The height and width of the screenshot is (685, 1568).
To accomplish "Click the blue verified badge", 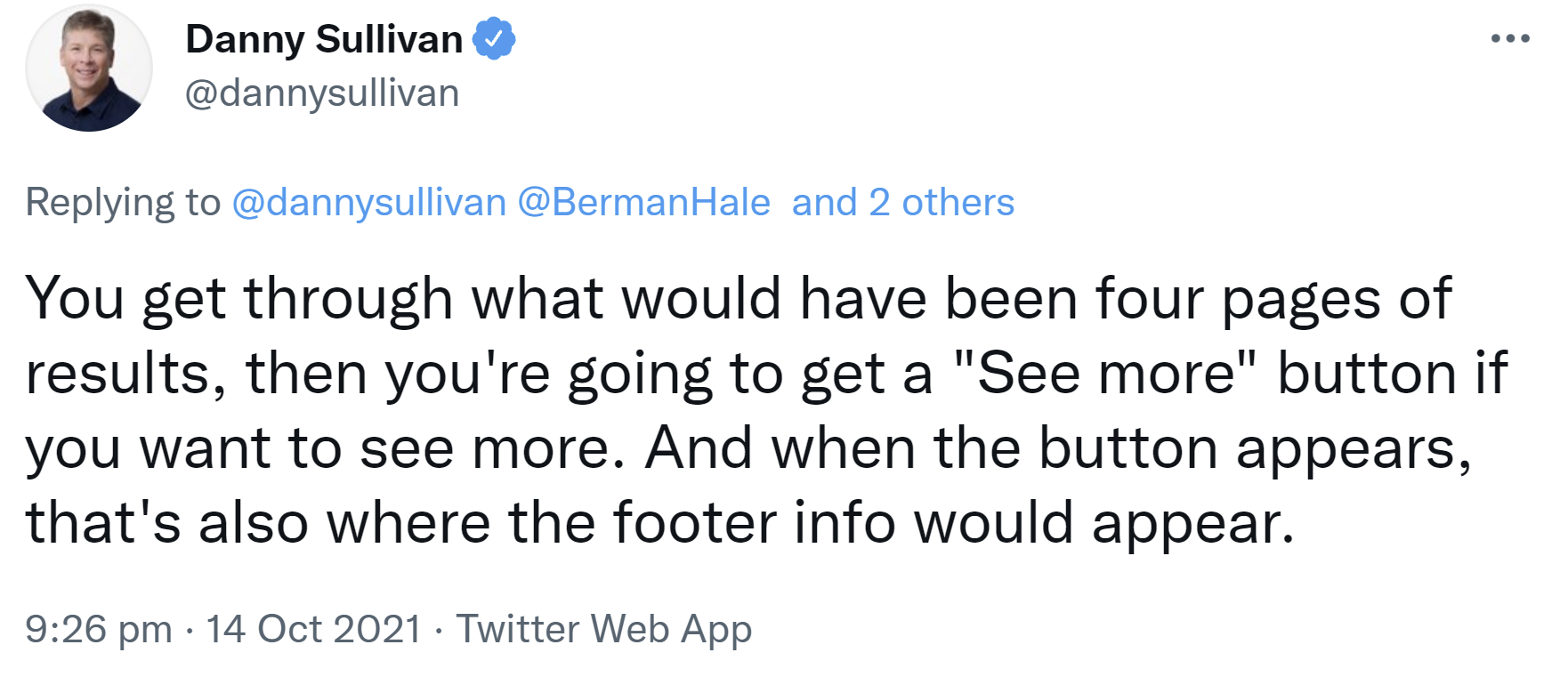I will click(494, 40).
